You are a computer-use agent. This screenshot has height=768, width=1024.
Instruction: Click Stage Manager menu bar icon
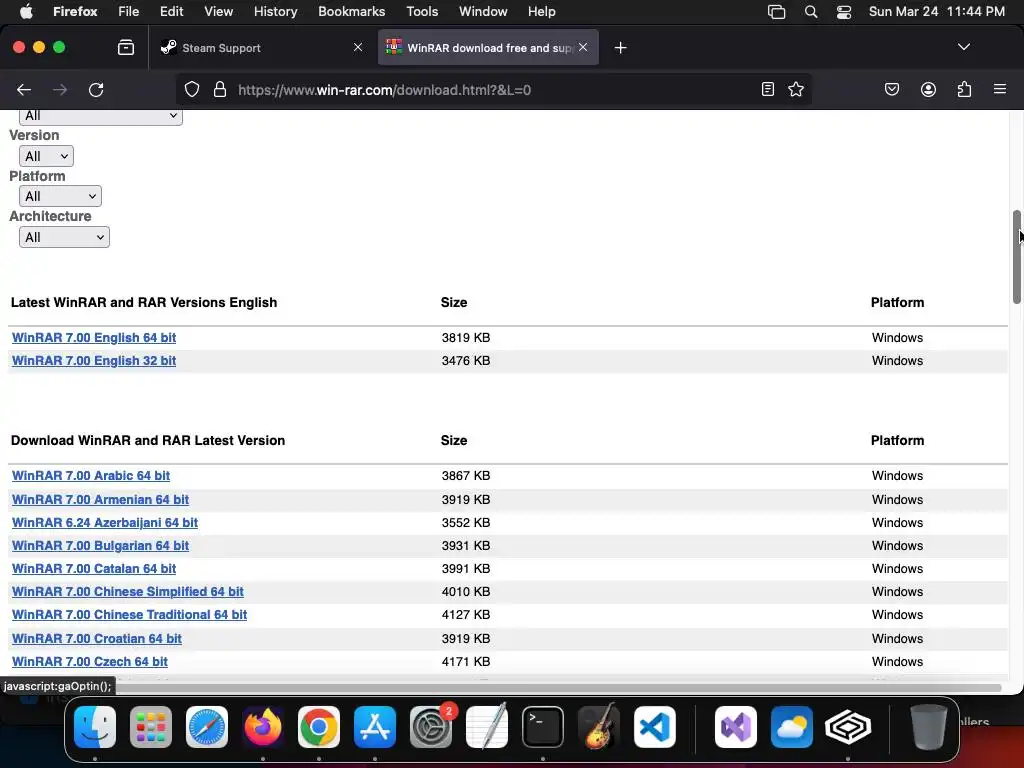[x=776, y=12]
